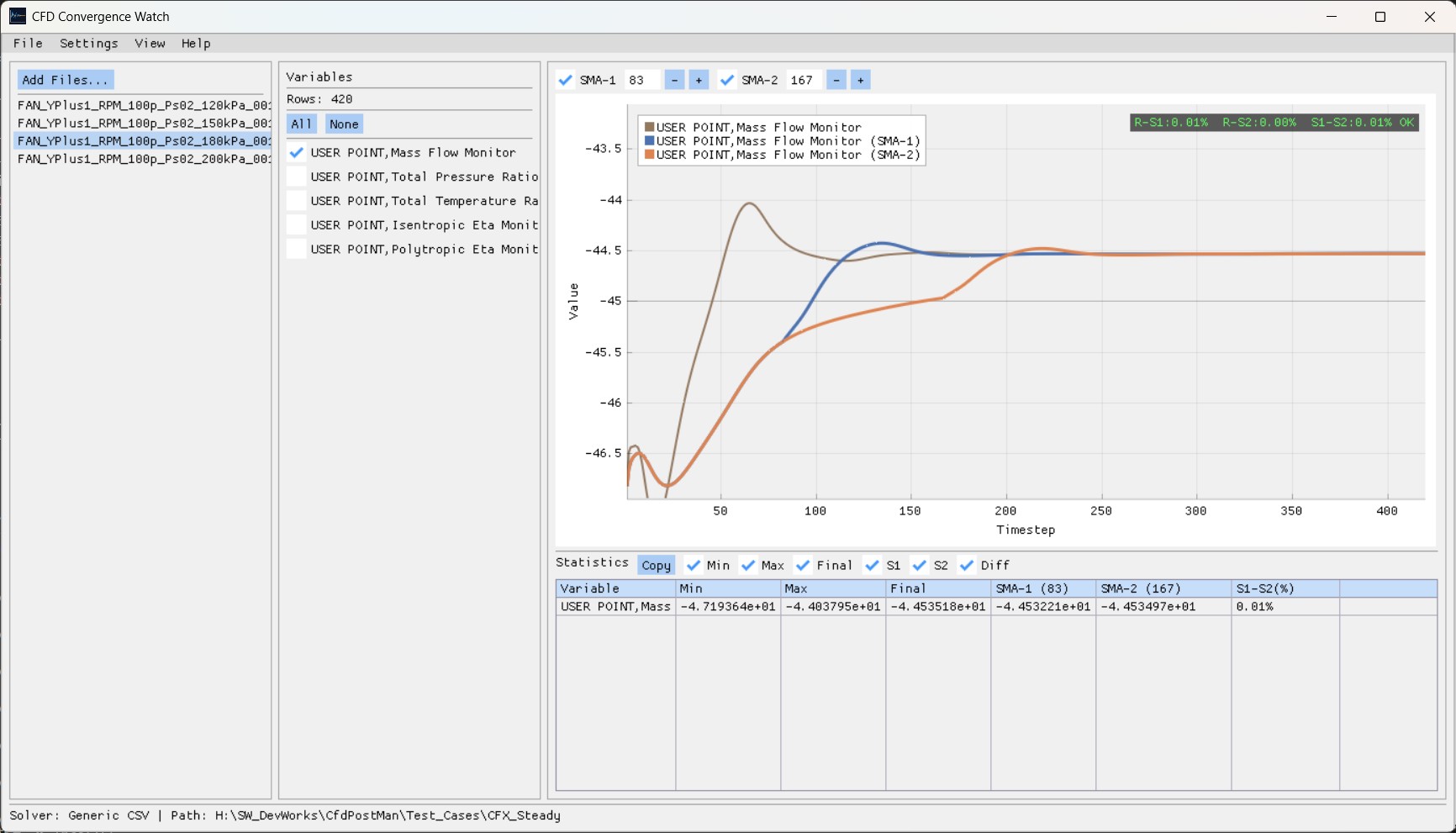Click the Add Files... button
1456x833 pixels.
[x=66, y=80]
